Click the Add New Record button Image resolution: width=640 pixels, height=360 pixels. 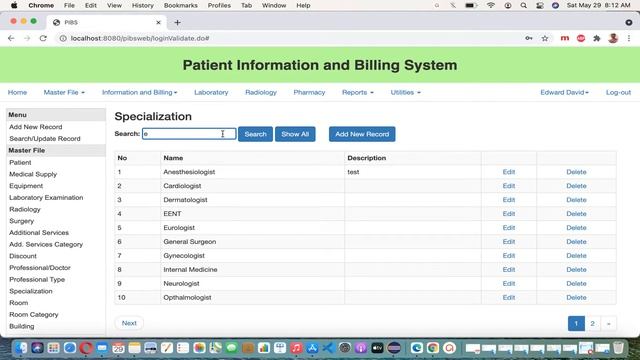(362, 134)
